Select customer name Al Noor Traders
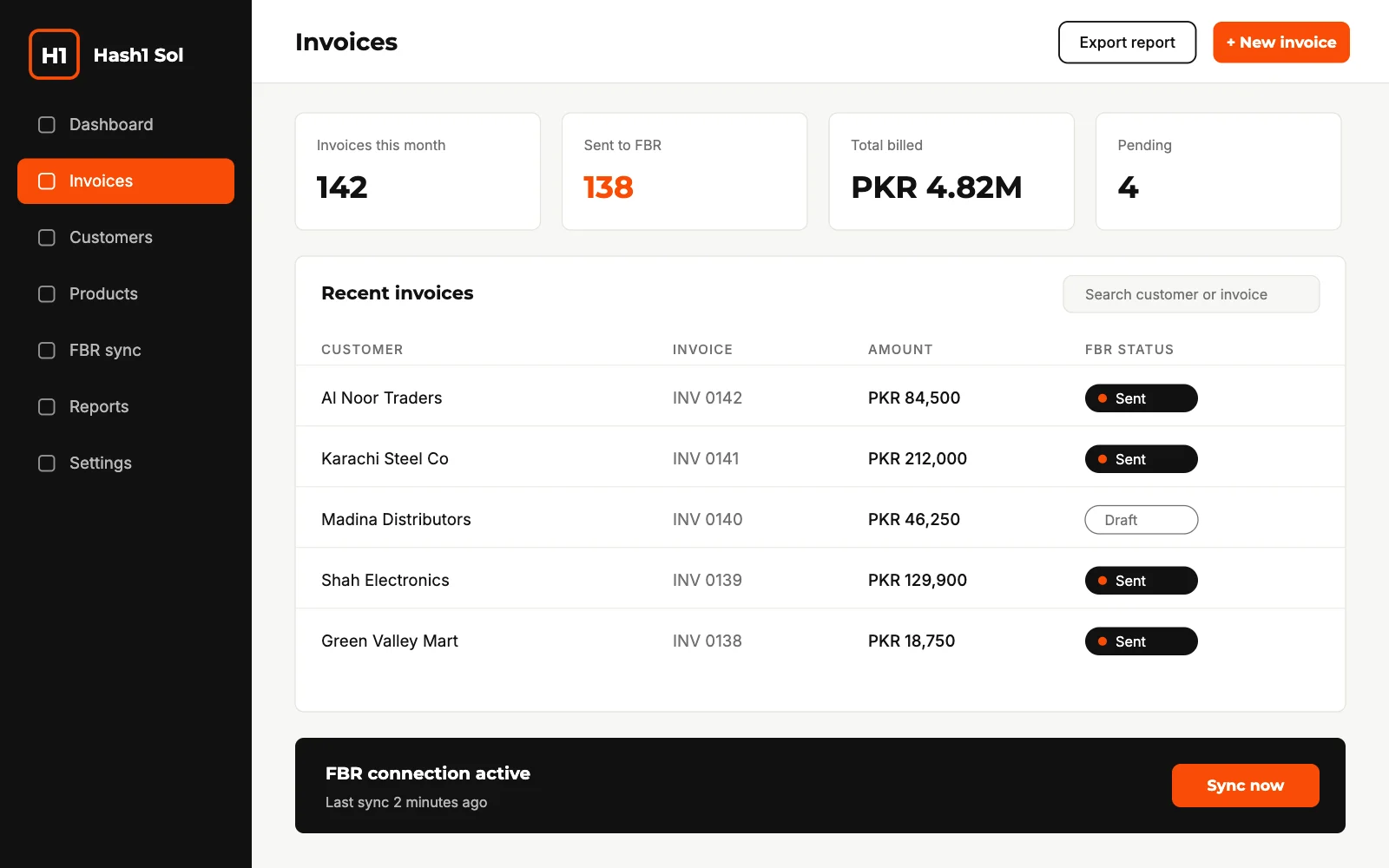The height and width of the screenshot is (868, 1389). coord(381,398)
